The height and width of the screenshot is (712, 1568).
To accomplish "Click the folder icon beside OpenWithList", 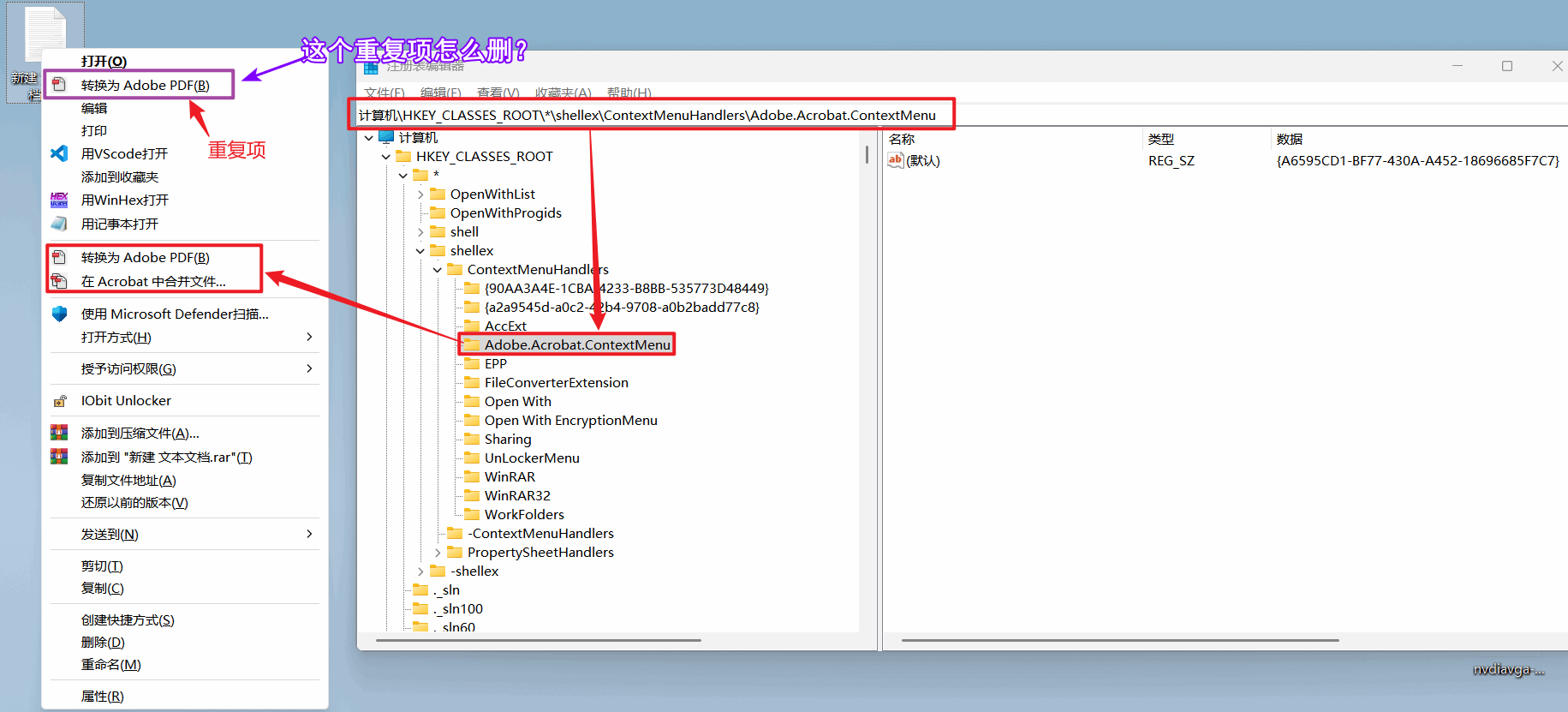I will tap(438, 194).
